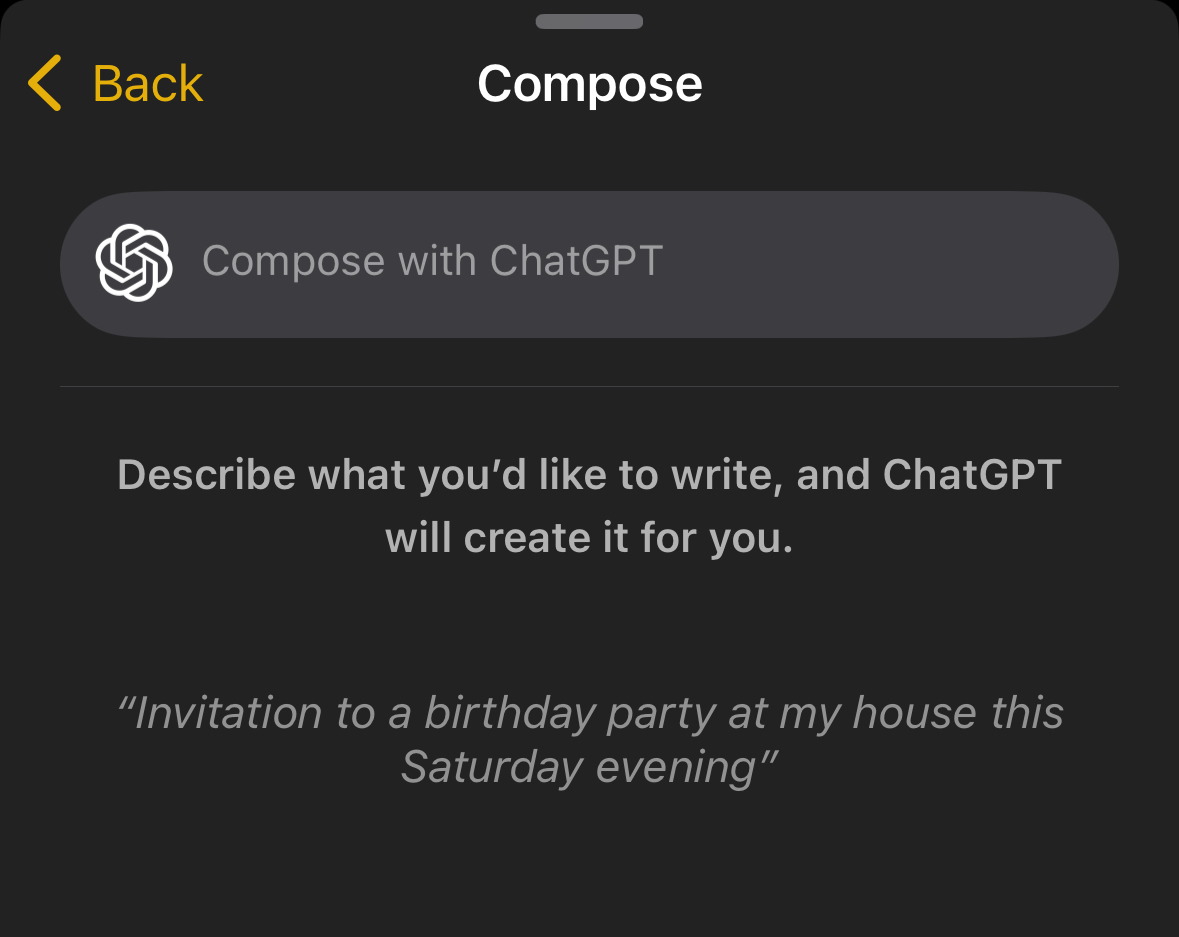
Task: Focus the "Compose with ChatGPT" text field
Action: [589, 263]
